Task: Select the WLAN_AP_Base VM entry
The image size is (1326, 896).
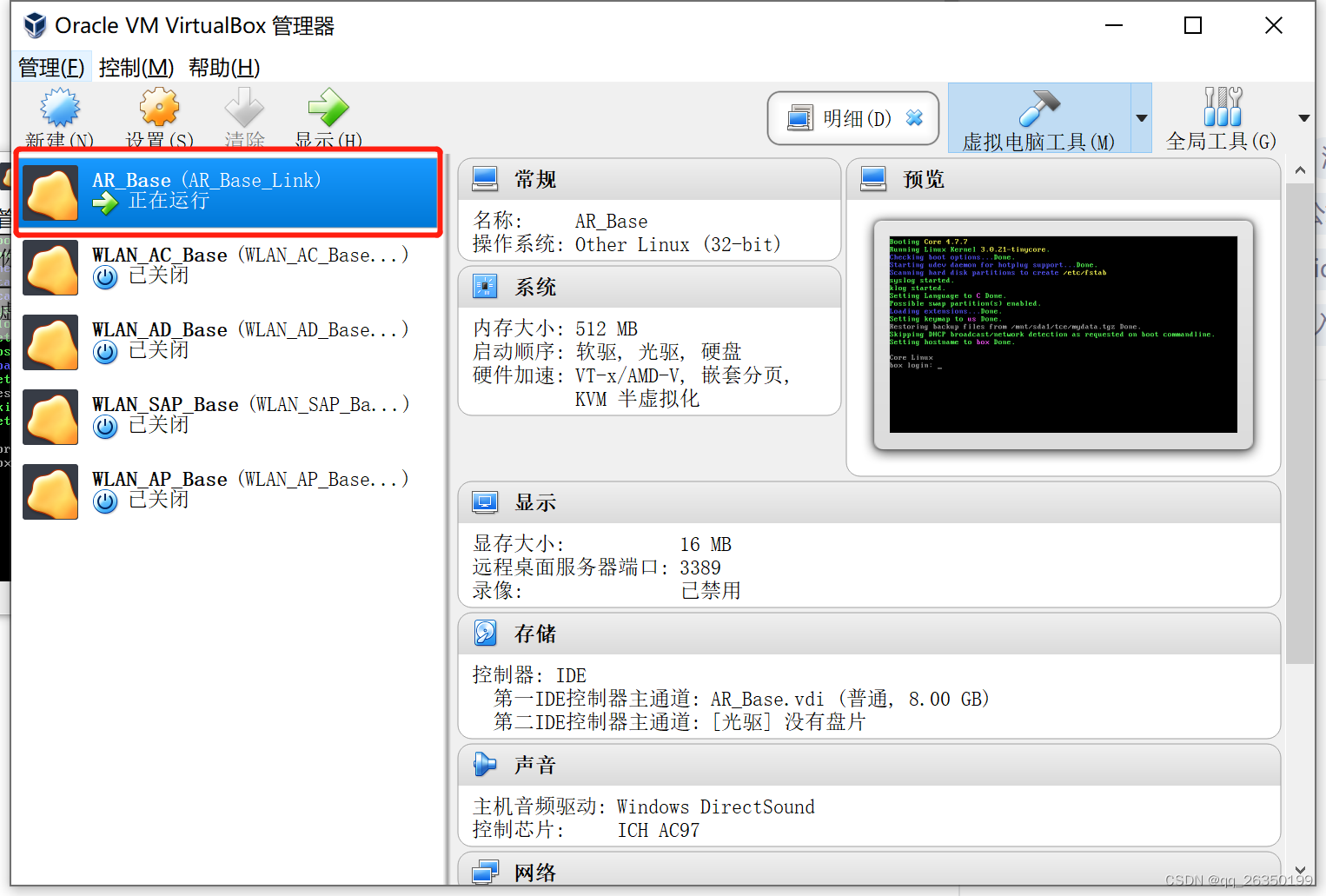Action: point(229,492)
